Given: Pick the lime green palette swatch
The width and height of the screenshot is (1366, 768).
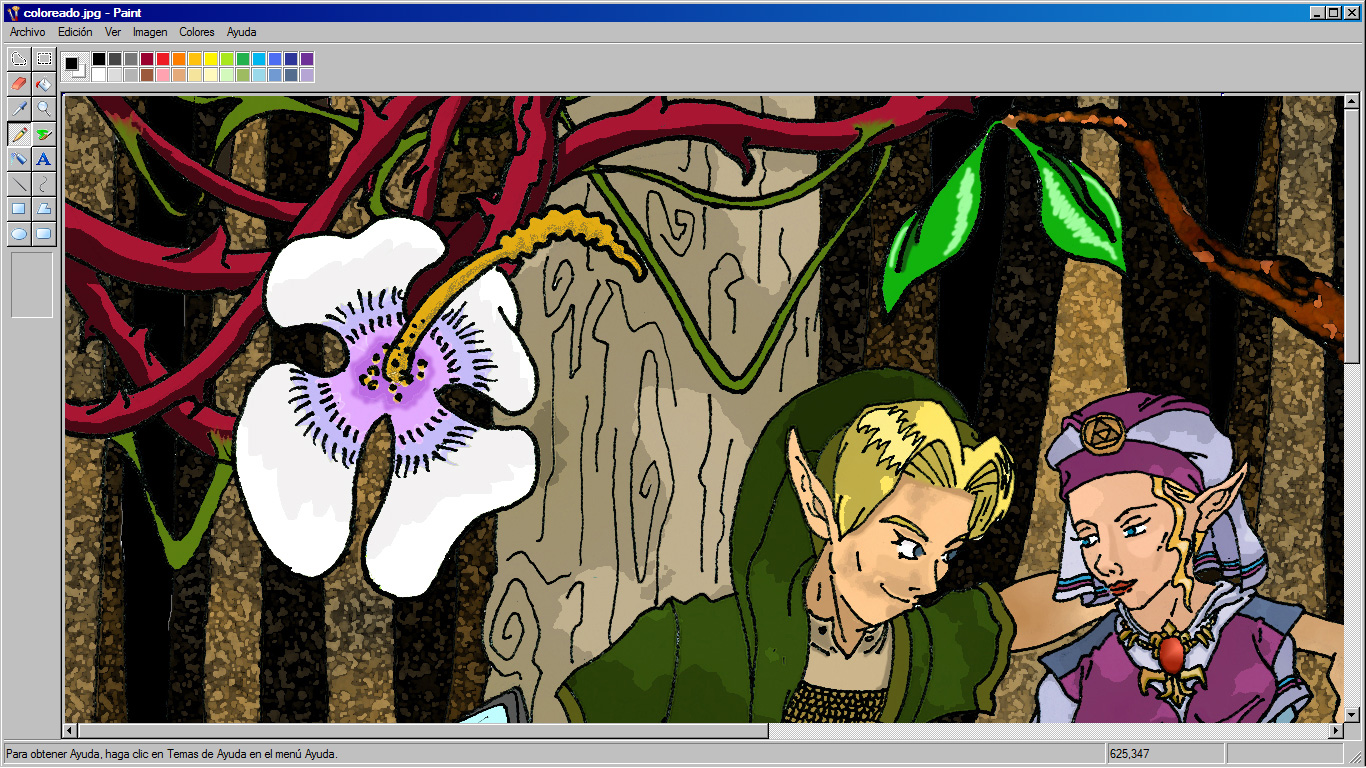Looking at the screenshot, I should pos(227,59).
